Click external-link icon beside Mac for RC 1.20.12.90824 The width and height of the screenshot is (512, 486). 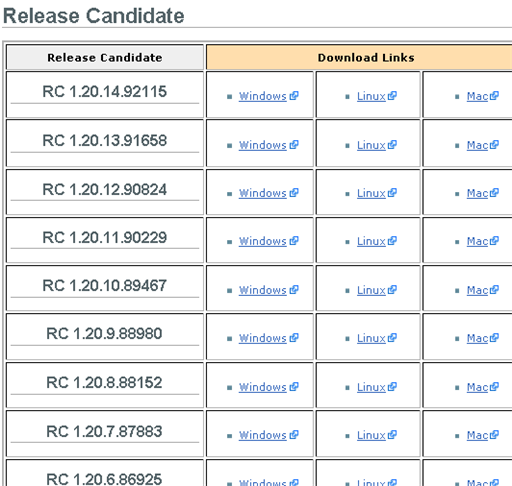(x=494, y=193)
